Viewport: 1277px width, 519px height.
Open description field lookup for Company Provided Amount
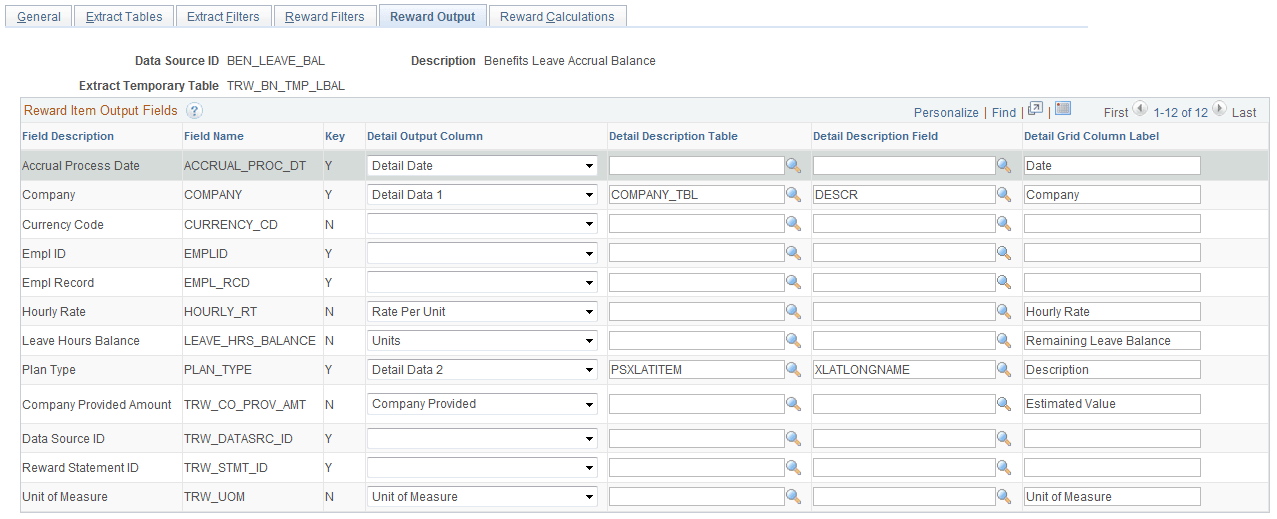coord(1004,404)
